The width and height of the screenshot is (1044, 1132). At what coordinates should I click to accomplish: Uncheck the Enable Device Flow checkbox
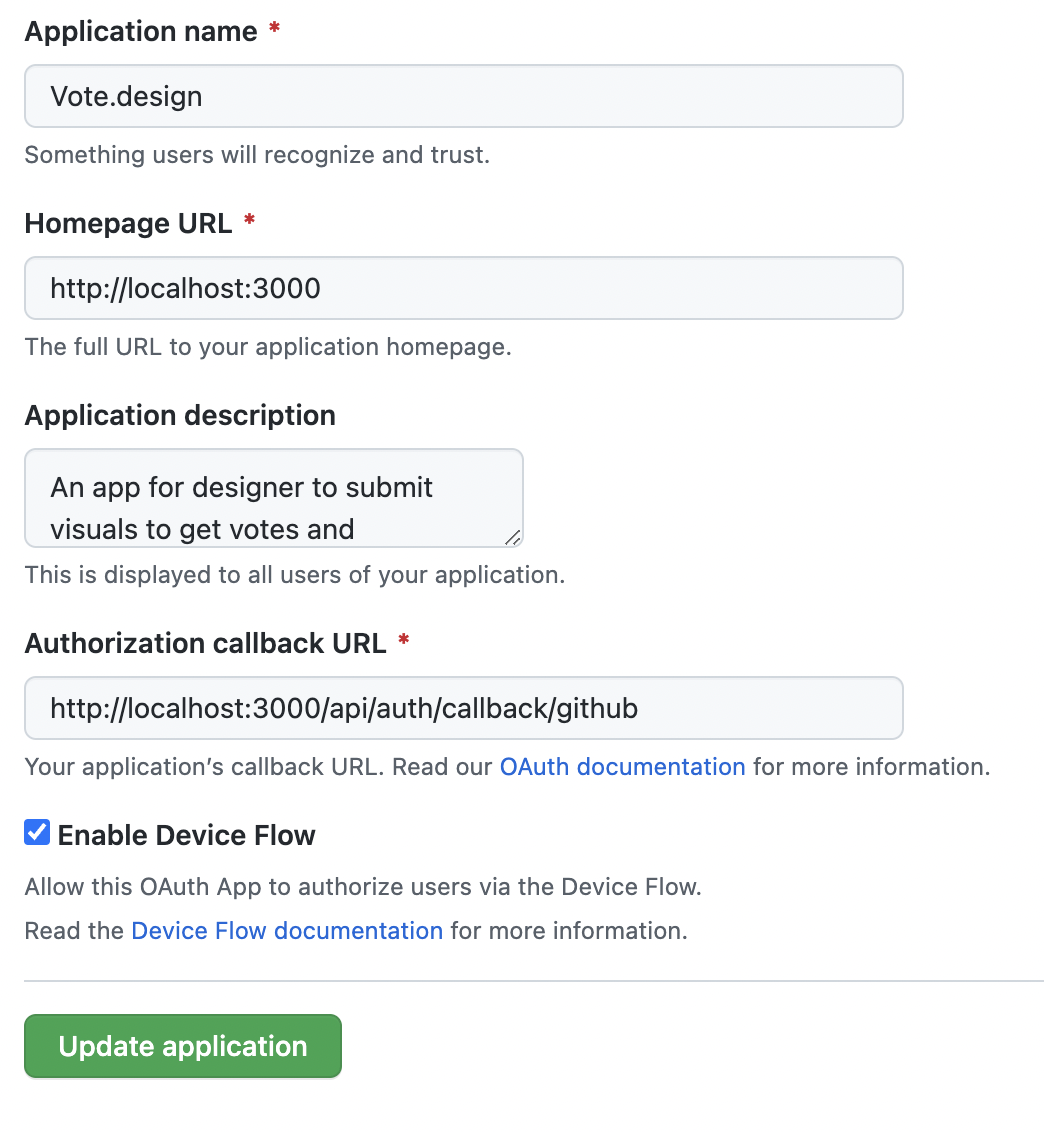pyautogui.click(x=37, y=832)
